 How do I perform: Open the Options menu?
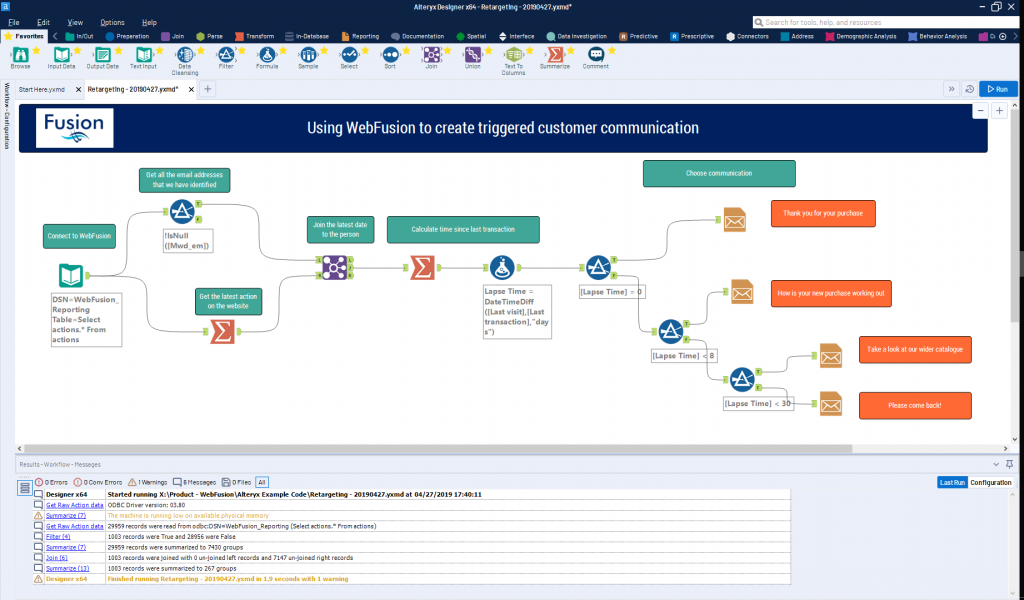(x=112, y=22)
